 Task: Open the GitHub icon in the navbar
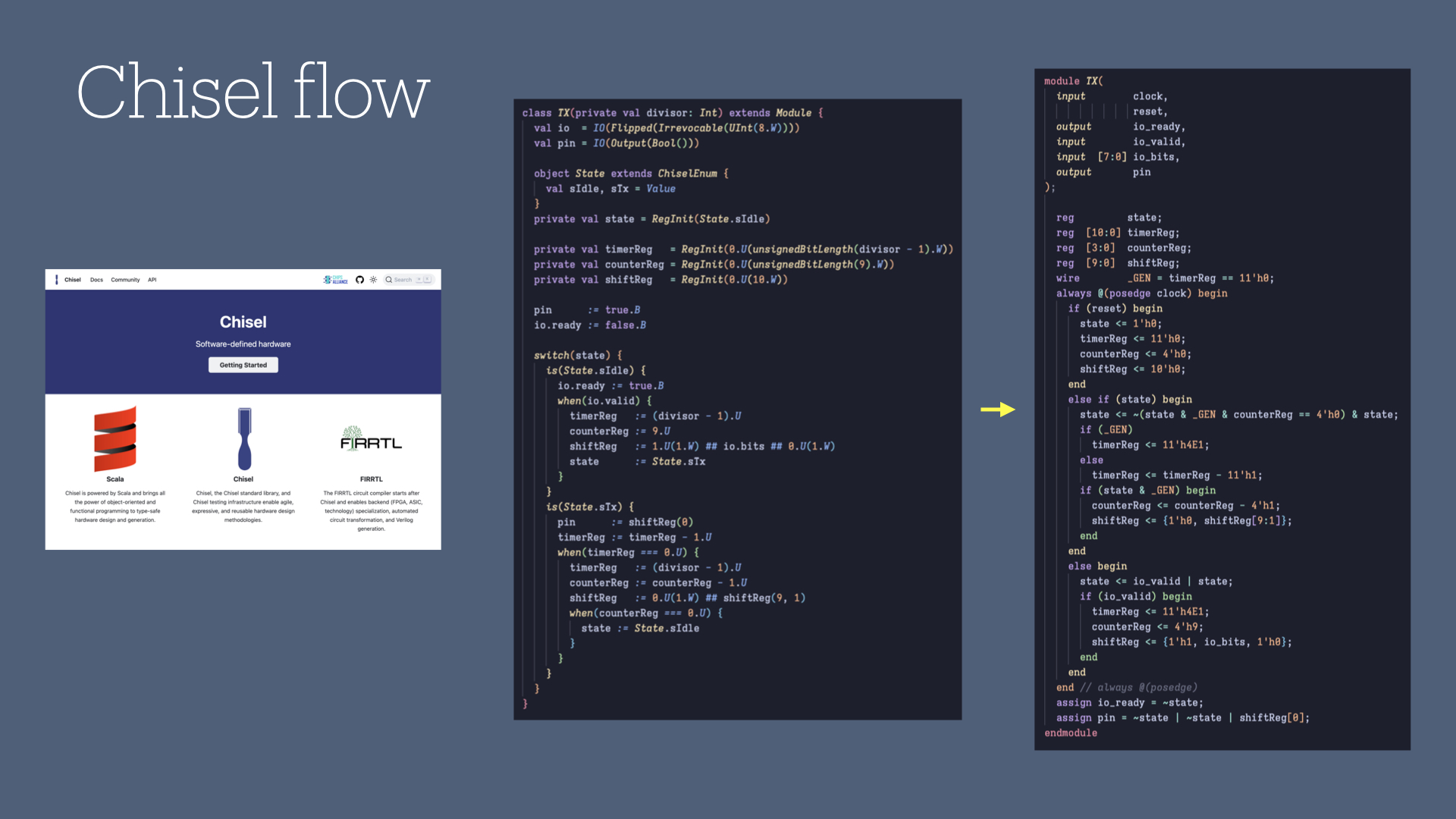(360, 279)
